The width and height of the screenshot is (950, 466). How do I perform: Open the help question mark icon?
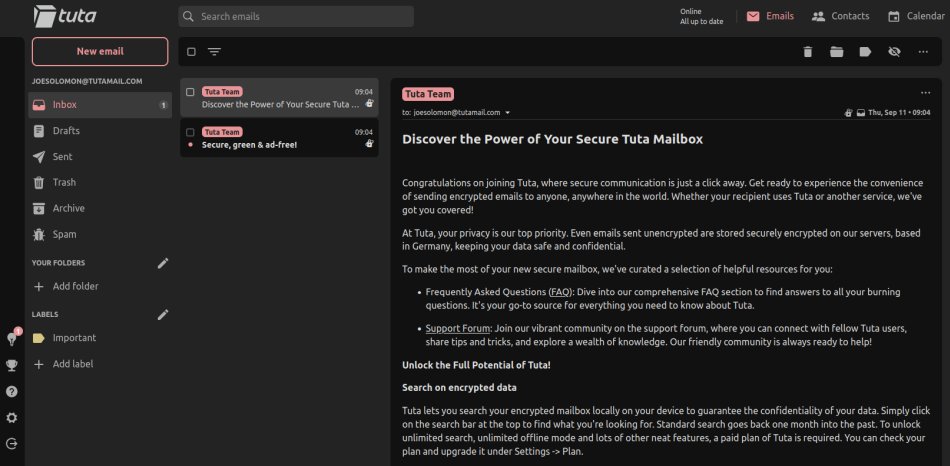point(12,391)
